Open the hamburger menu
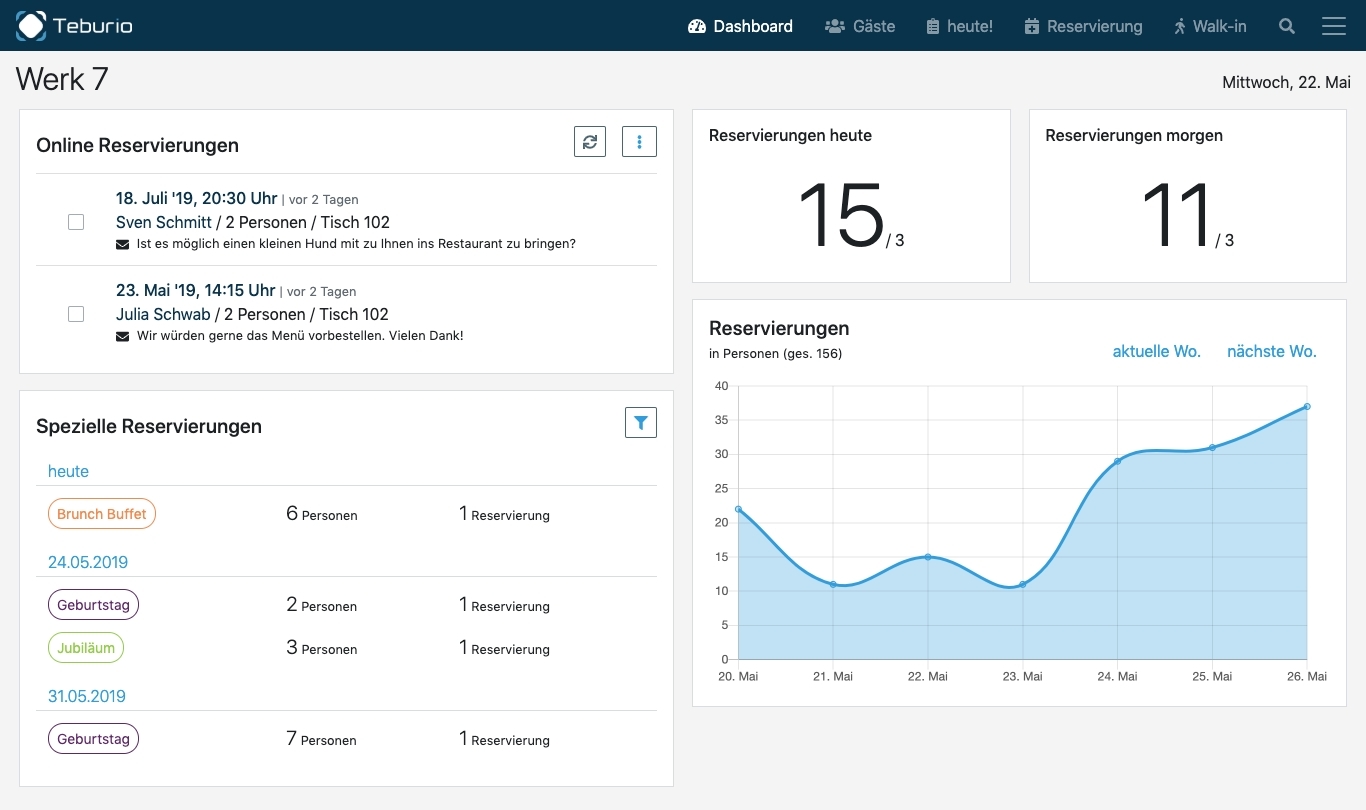Viewport: 1366px width, 810px height. point(1334,26)
